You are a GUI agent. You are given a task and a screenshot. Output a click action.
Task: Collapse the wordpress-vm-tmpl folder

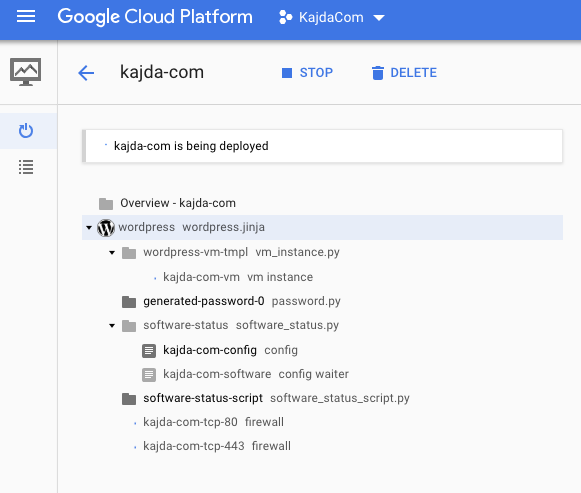[112, 253]
